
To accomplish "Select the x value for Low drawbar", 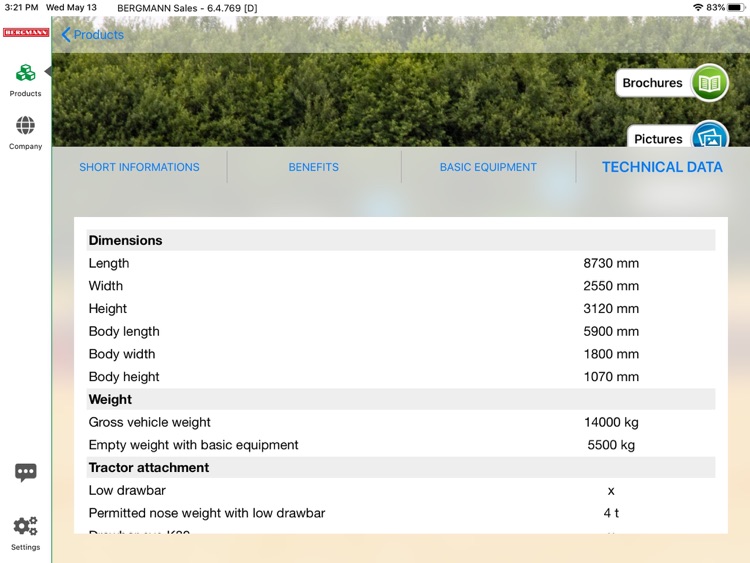I will (611, 491).
